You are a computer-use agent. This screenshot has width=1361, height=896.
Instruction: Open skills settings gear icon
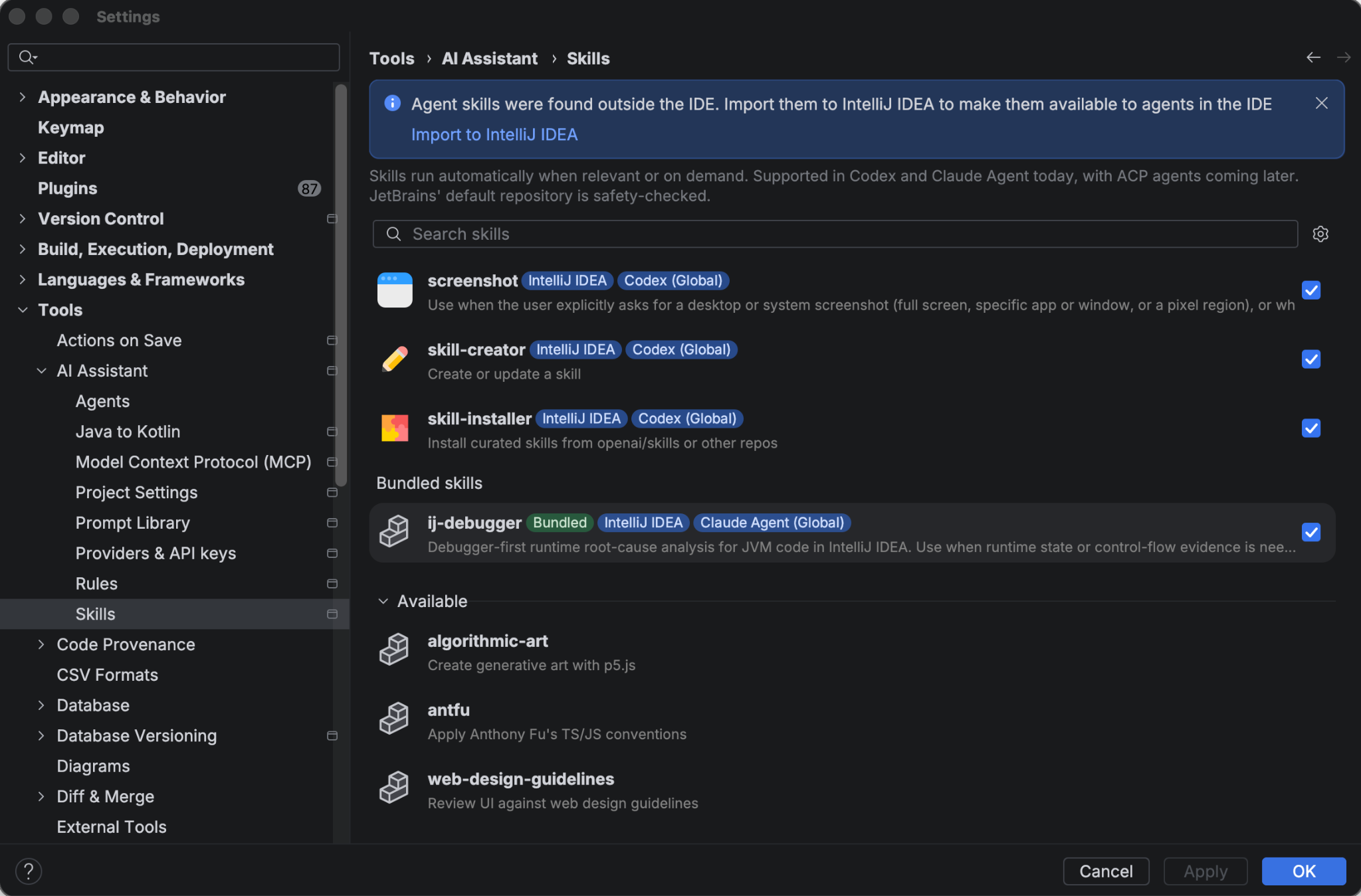click(x=1320, y=234)
